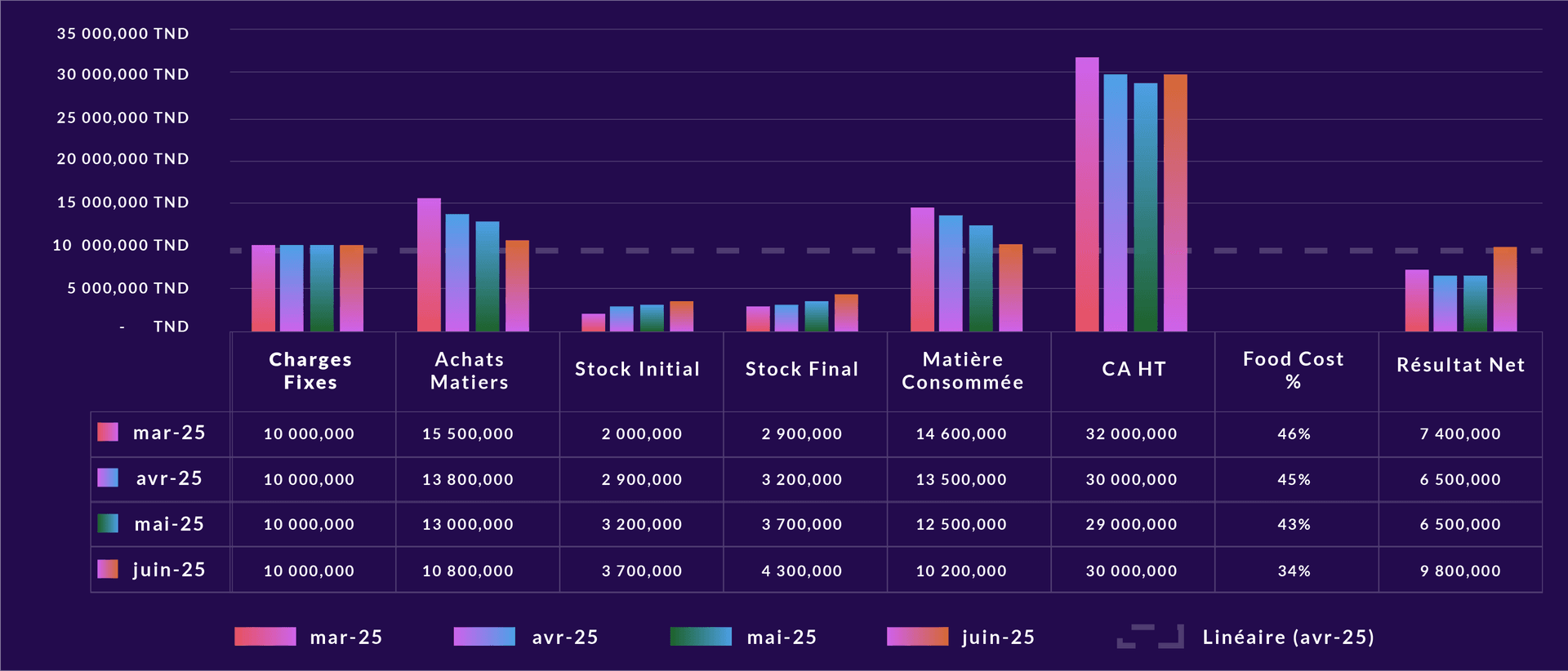Image resolution: width=1568 pixels, height=671 pixels.
Task: Click the 35 000,000 TND axis label
Action: pyautogui.click(x=122, y=33)
